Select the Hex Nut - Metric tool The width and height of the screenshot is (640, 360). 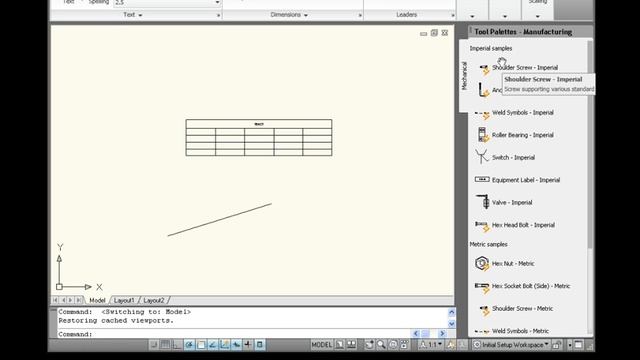pos(505,264)
